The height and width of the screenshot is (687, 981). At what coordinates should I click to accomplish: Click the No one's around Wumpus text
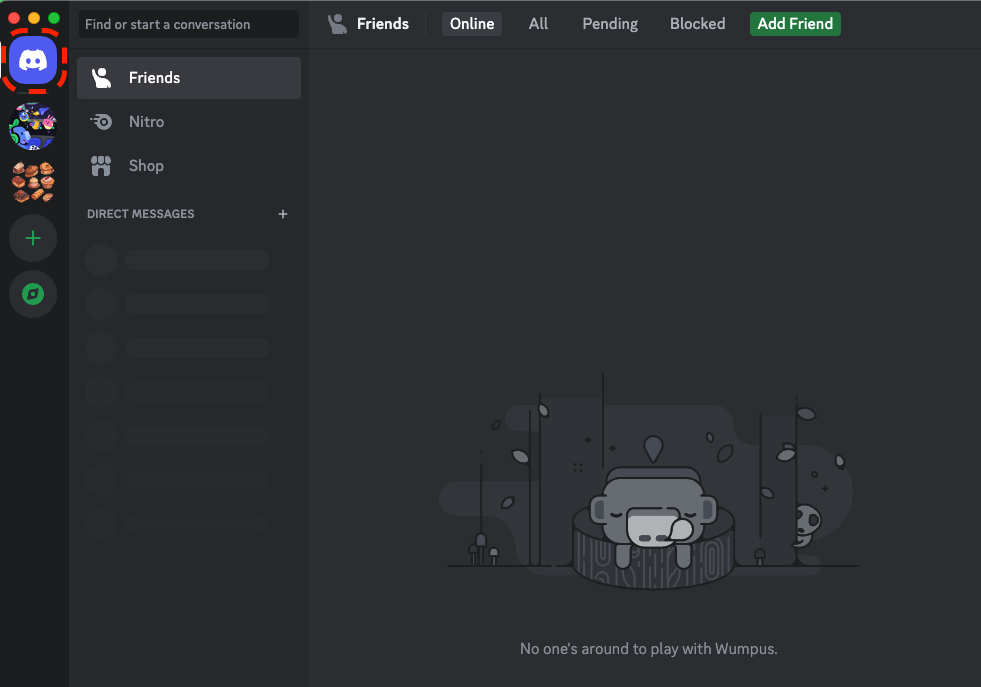coord(648,649)
